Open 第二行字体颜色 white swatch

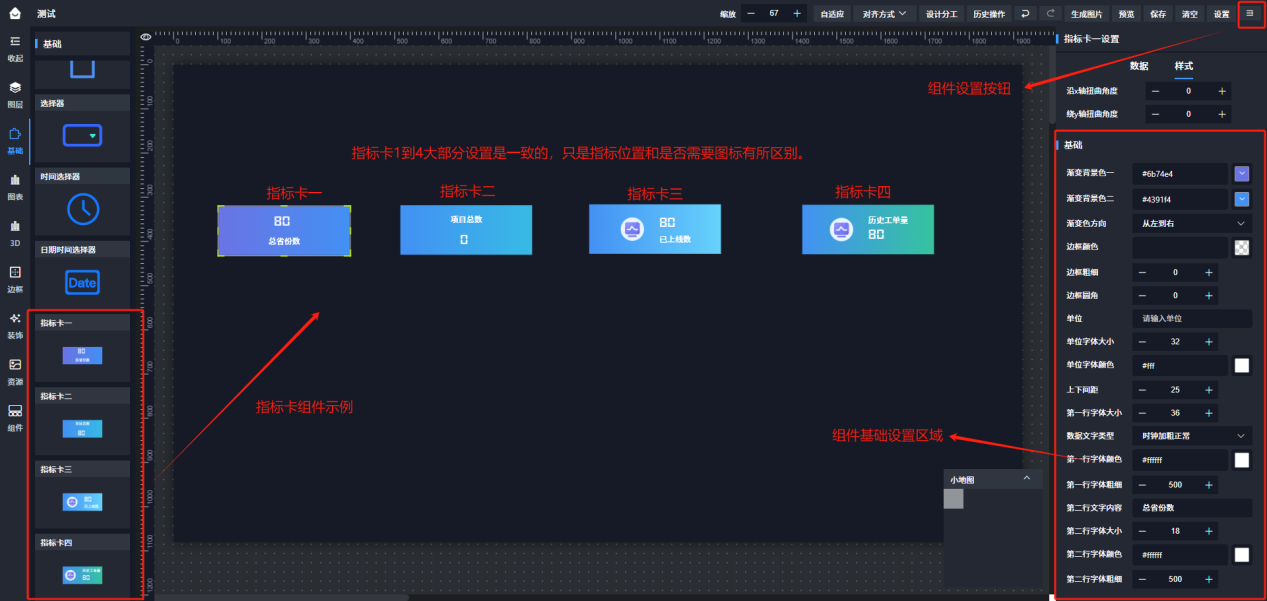tap(1242, 554)
